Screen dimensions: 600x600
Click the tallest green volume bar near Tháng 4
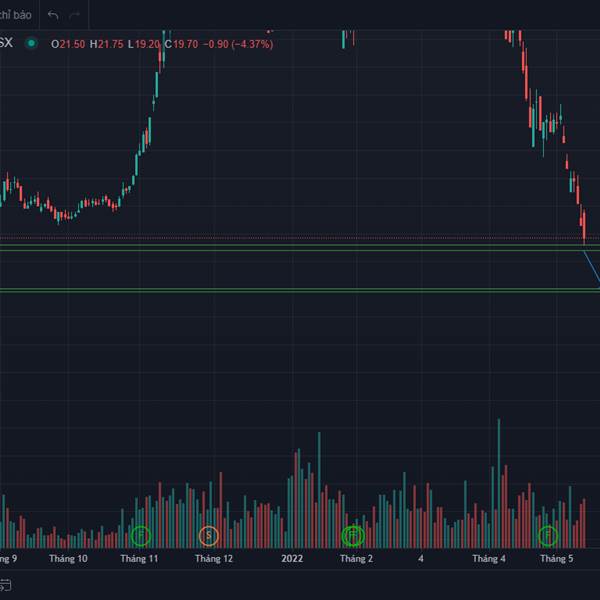(499, 483)
